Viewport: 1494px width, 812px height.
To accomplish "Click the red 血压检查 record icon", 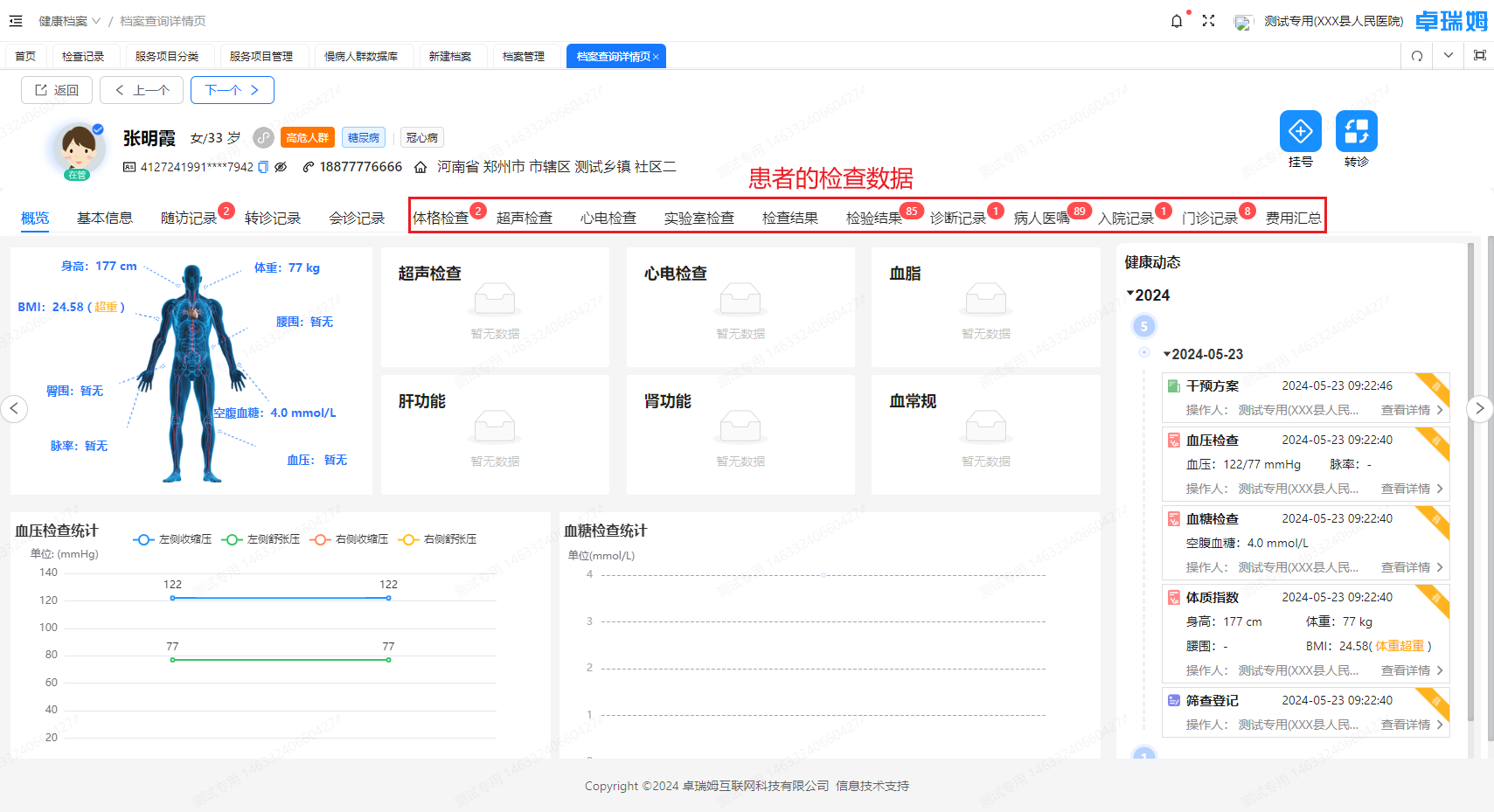I will [x=1174, y=441].
